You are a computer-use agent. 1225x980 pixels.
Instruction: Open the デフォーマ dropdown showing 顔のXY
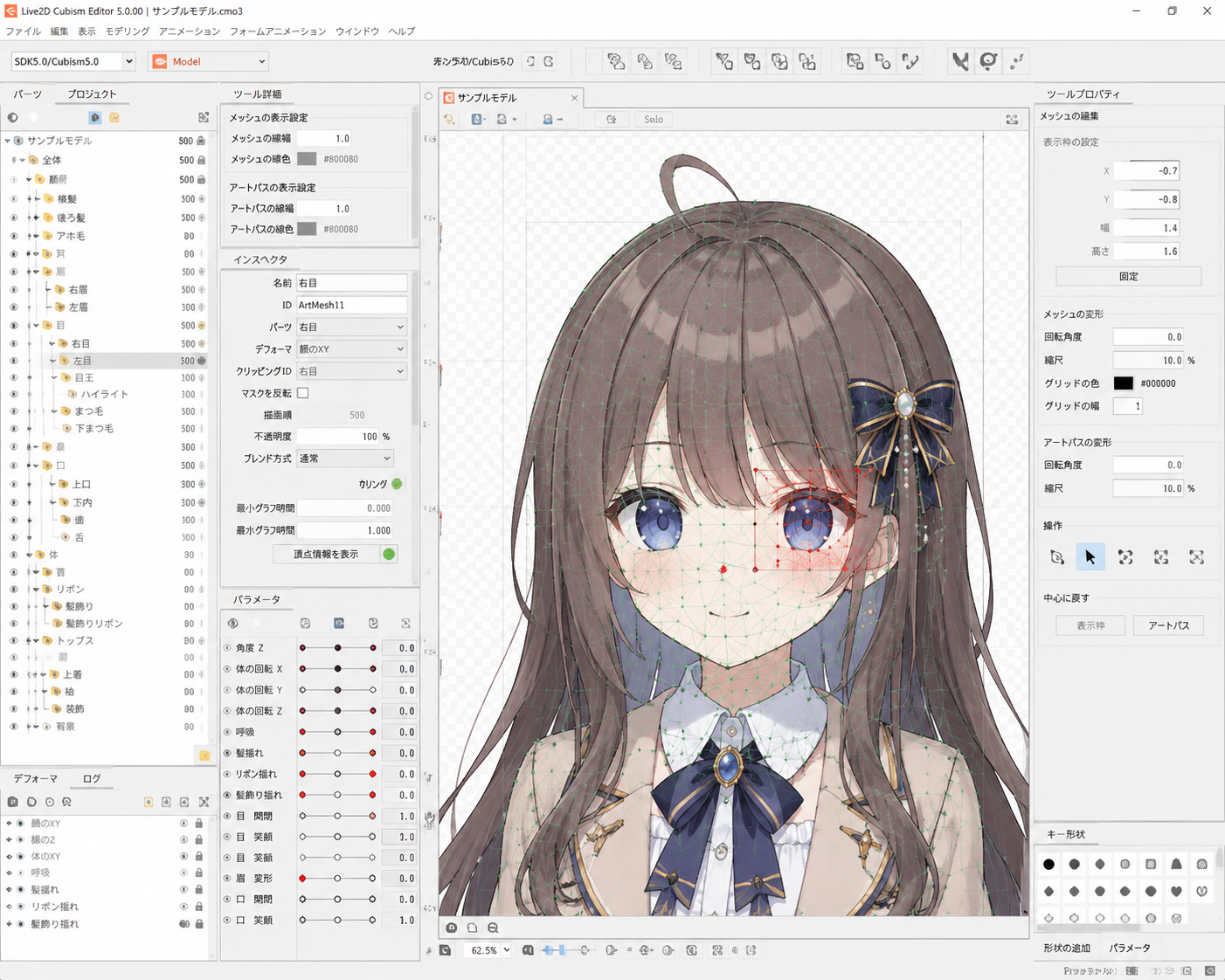351,349
